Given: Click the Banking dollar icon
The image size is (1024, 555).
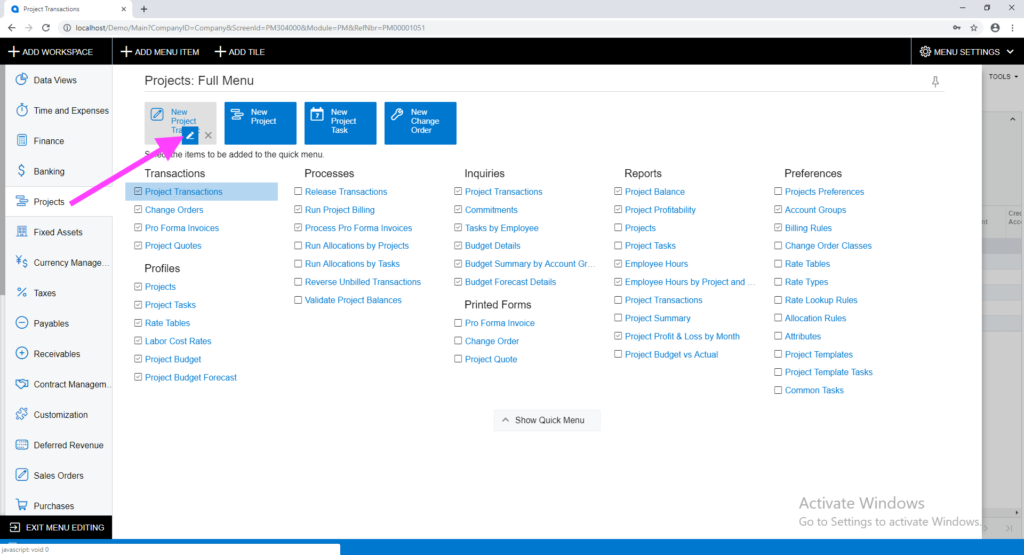Looking at the screenshot, I should 22,170.
